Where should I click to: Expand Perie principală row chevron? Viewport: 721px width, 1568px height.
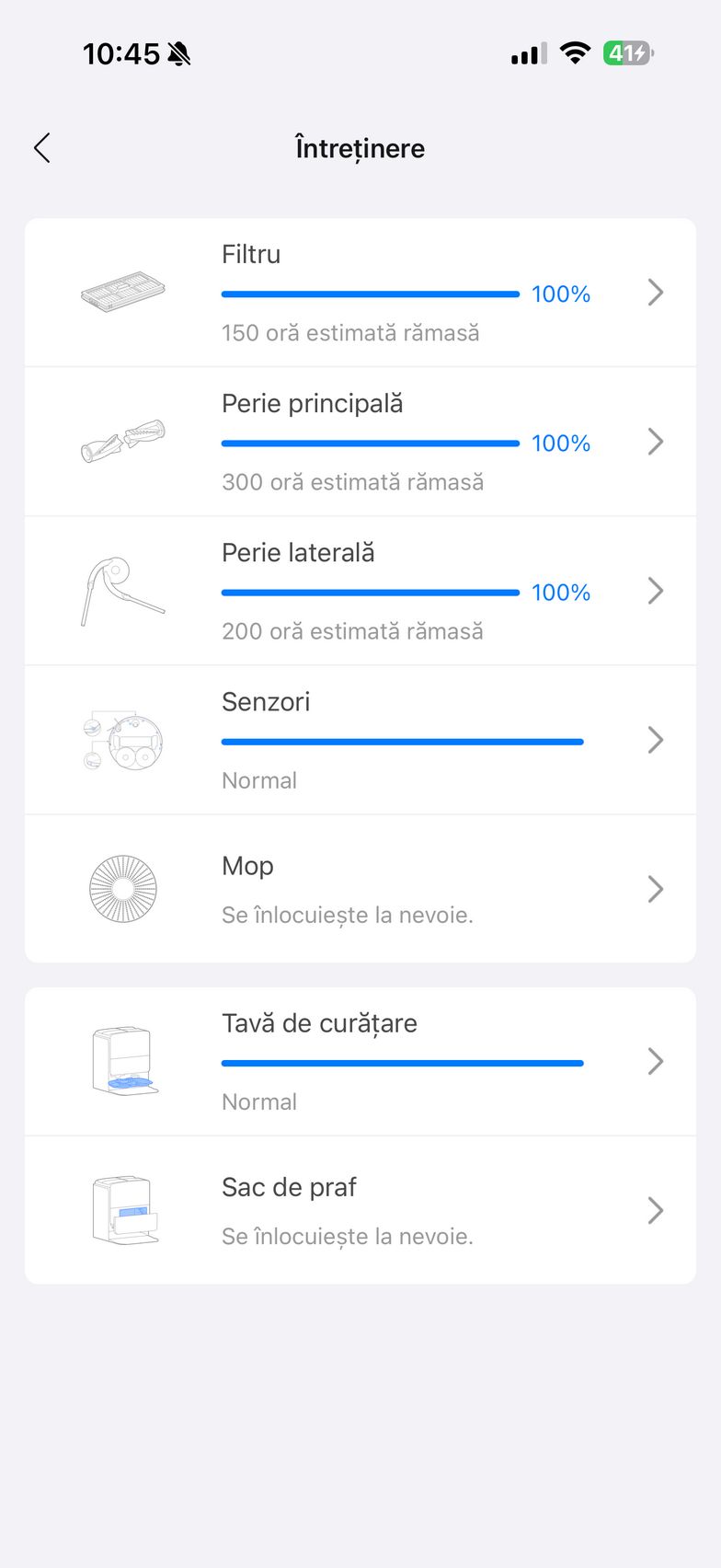(x=655, y=442)
